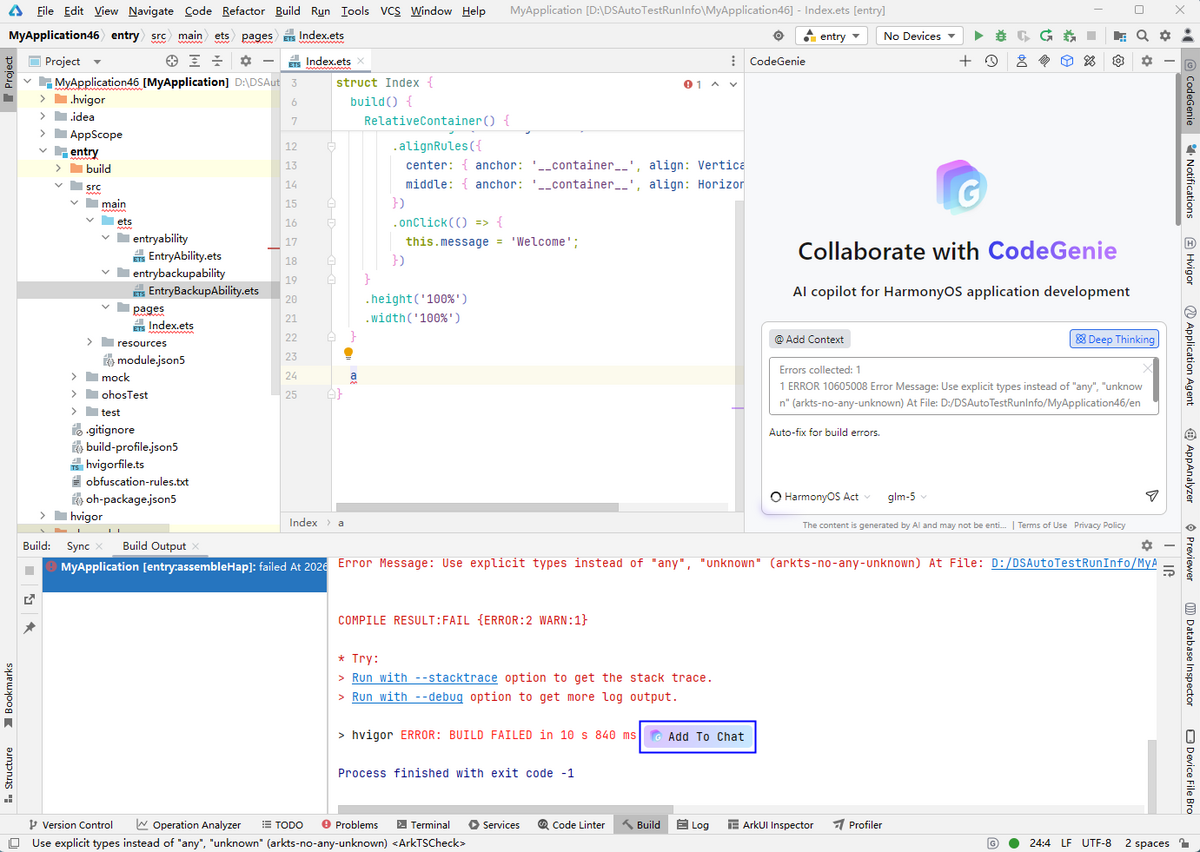This screenshot has width=1200, height=852.
Task: Start a new CodeGenie chat with plus icon
Action: pos(965,61)
